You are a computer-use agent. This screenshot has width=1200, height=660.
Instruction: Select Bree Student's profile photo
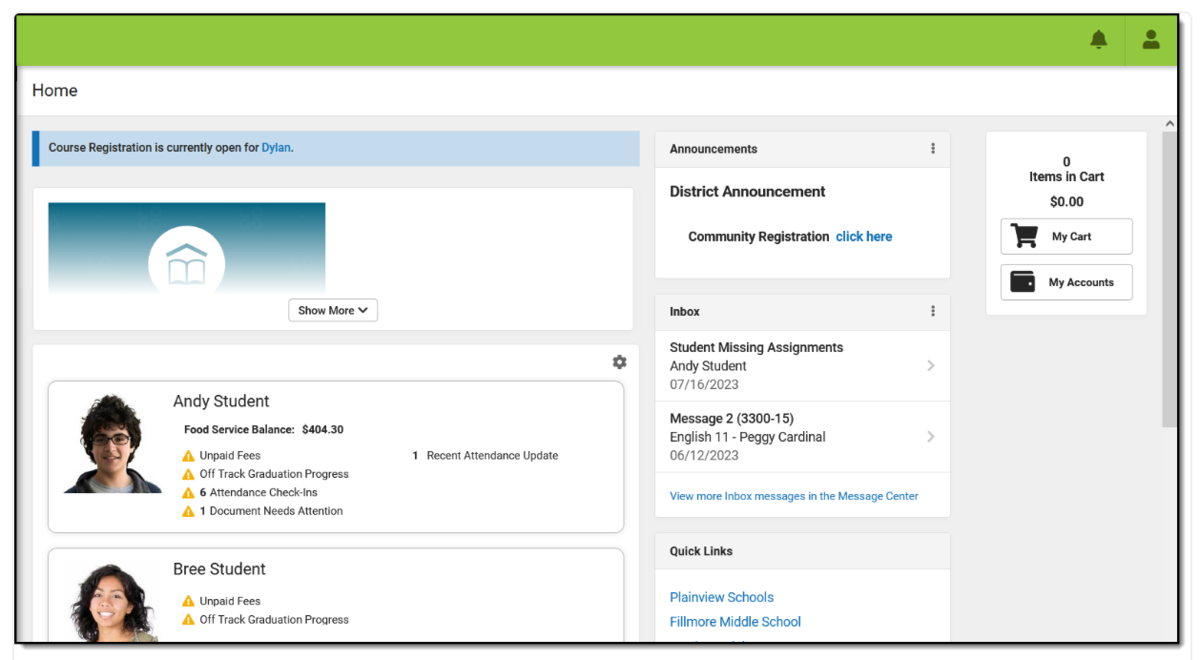[112, 603]
